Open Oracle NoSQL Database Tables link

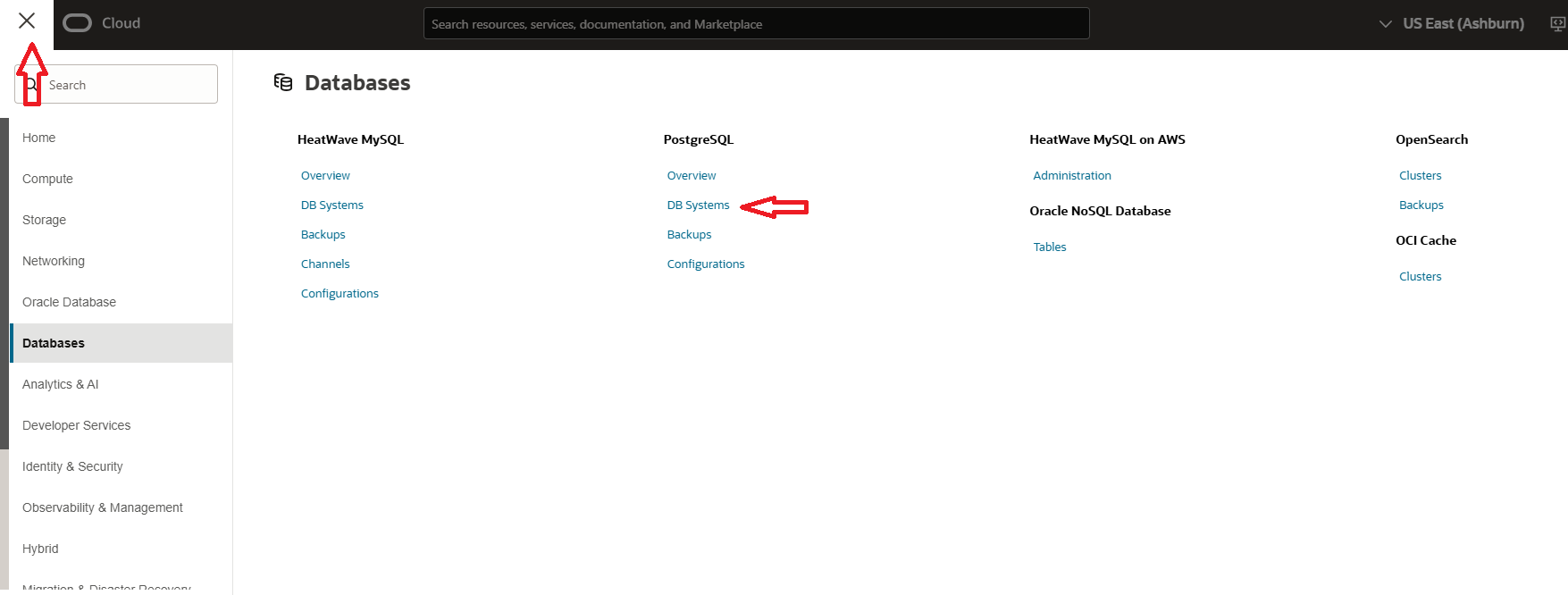[x=1050, y=247]
